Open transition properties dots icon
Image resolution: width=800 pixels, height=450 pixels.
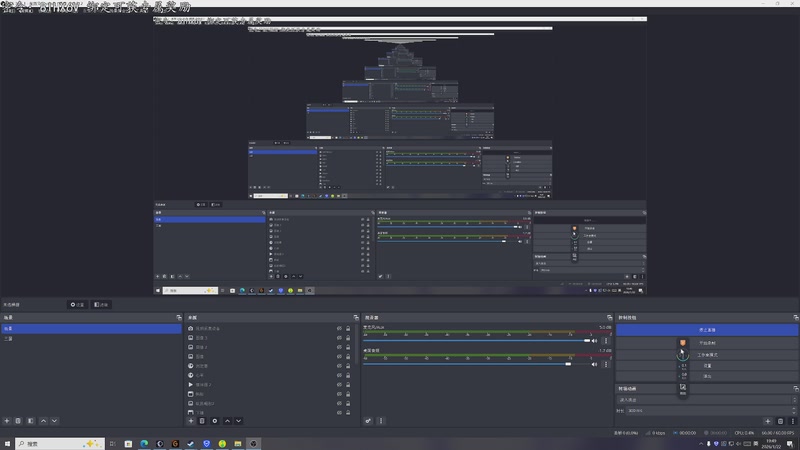point(792,421)
